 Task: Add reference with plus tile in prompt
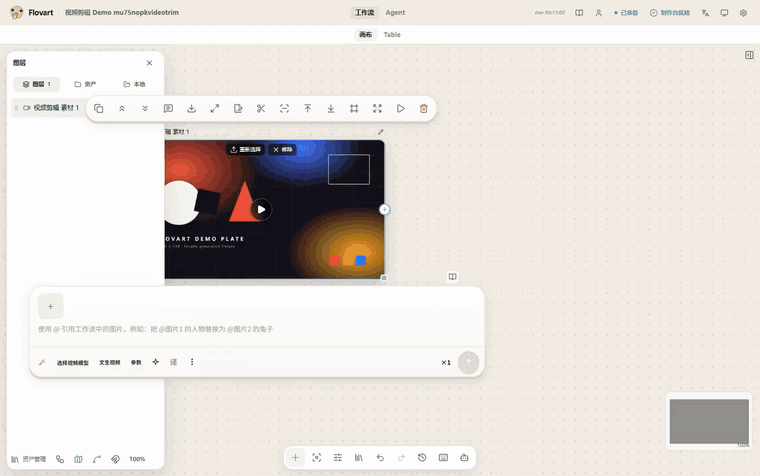[x=50, y=306]
